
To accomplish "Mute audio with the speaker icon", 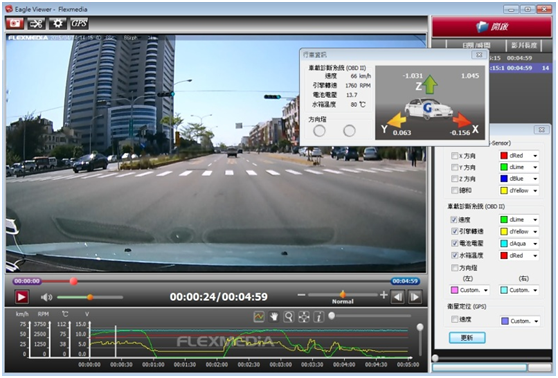I will [46, 297].
